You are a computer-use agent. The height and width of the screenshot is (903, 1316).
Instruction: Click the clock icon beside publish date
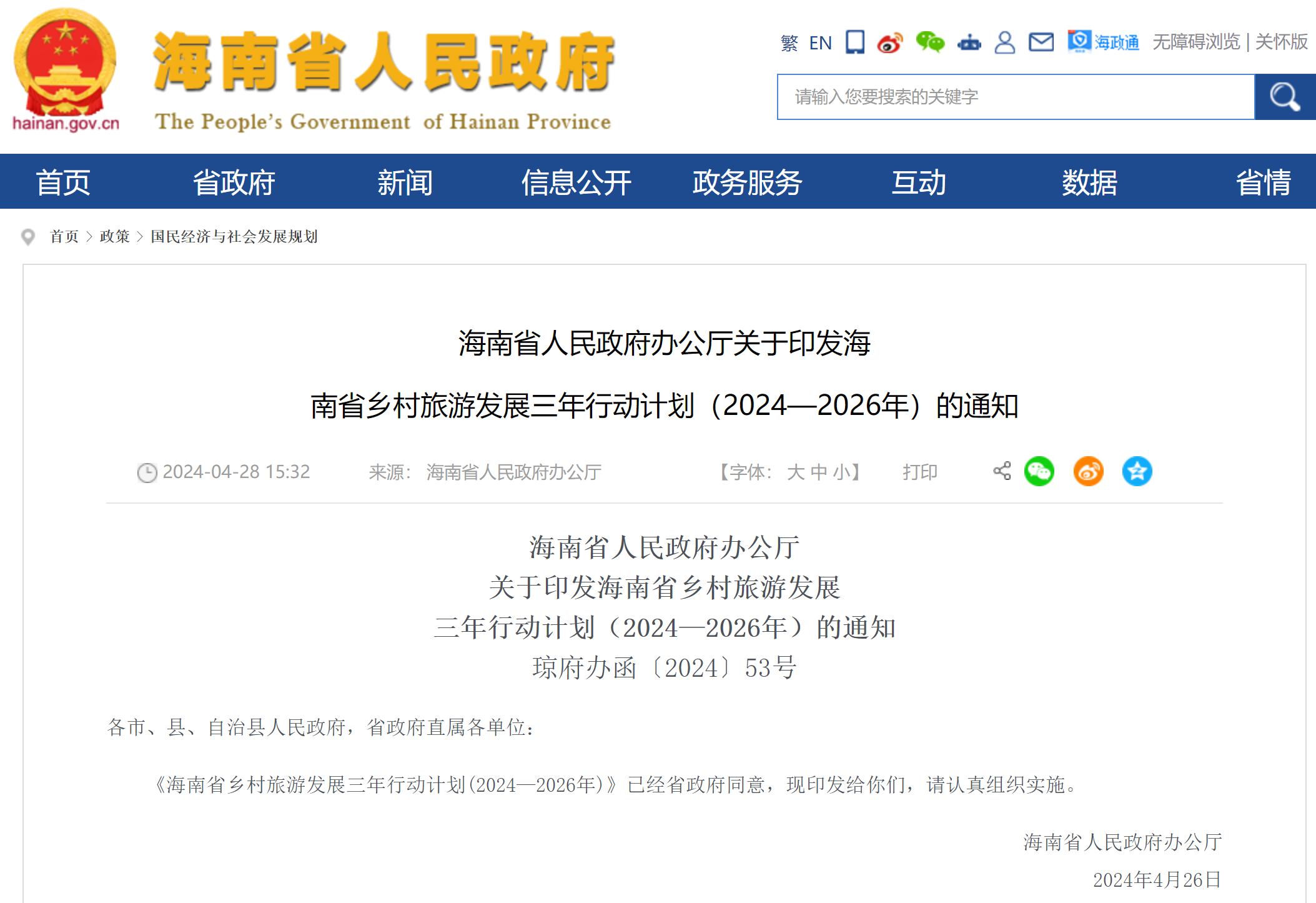147,472
